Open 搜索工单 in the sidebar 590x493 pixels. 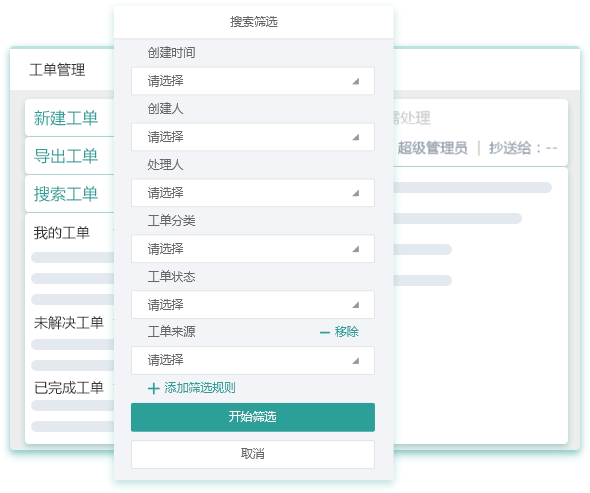66,194
